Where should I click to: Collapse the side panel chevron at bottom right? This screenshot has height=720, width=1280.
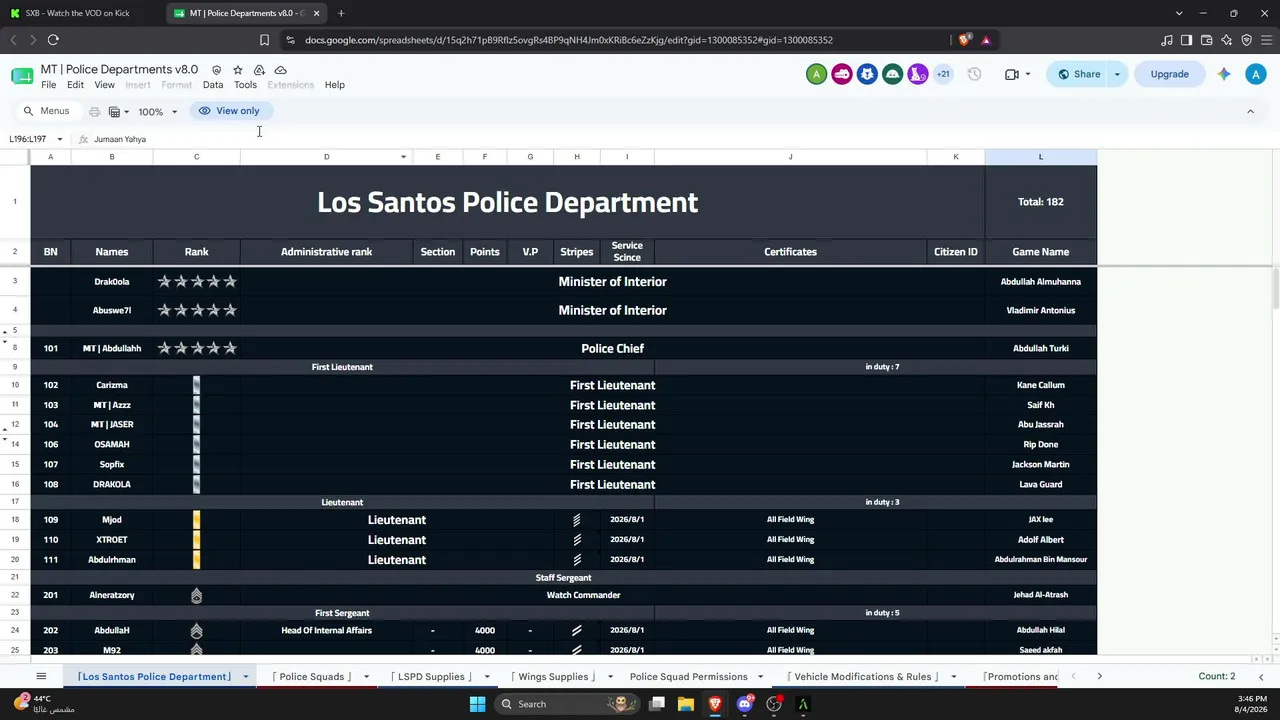(1260, 677)
